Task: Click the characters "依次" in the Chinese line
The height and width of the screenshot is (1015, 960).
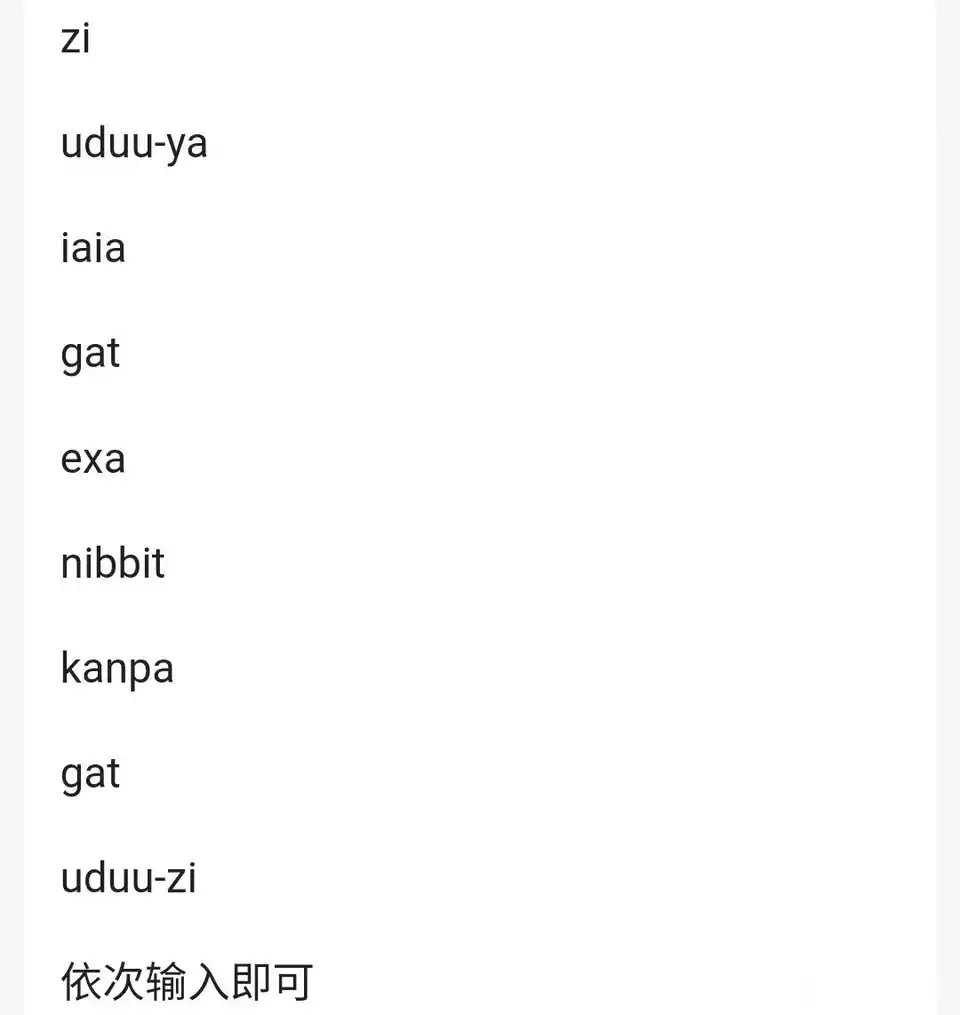Action: [102, 983]
